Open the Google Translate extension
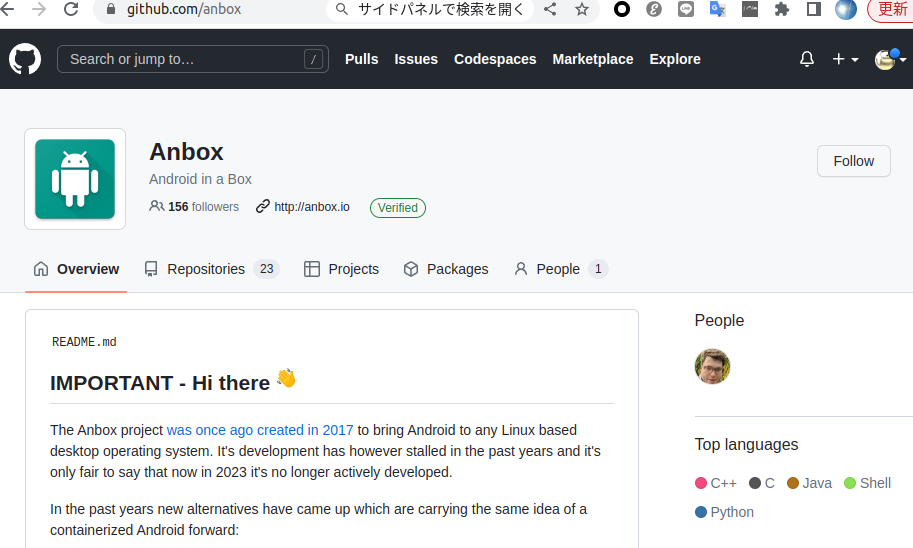Viewport: 913px width, 548px height. [717, 9]
